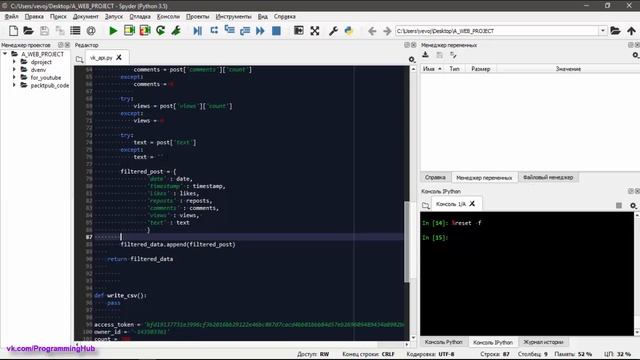Browse a working directory with the folder icon
Image resolution: width=640 pixels, height=360 pixels.
[x=616, y=31]
